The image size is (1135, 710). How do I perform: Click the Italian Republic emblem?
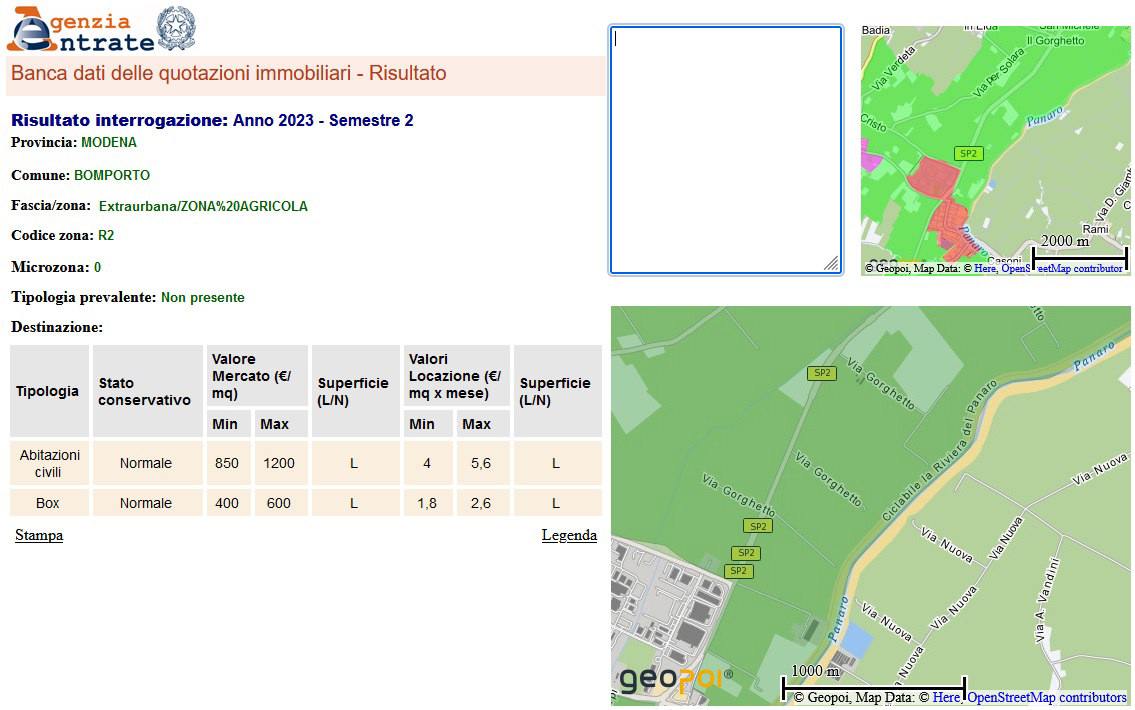(177, 29)
